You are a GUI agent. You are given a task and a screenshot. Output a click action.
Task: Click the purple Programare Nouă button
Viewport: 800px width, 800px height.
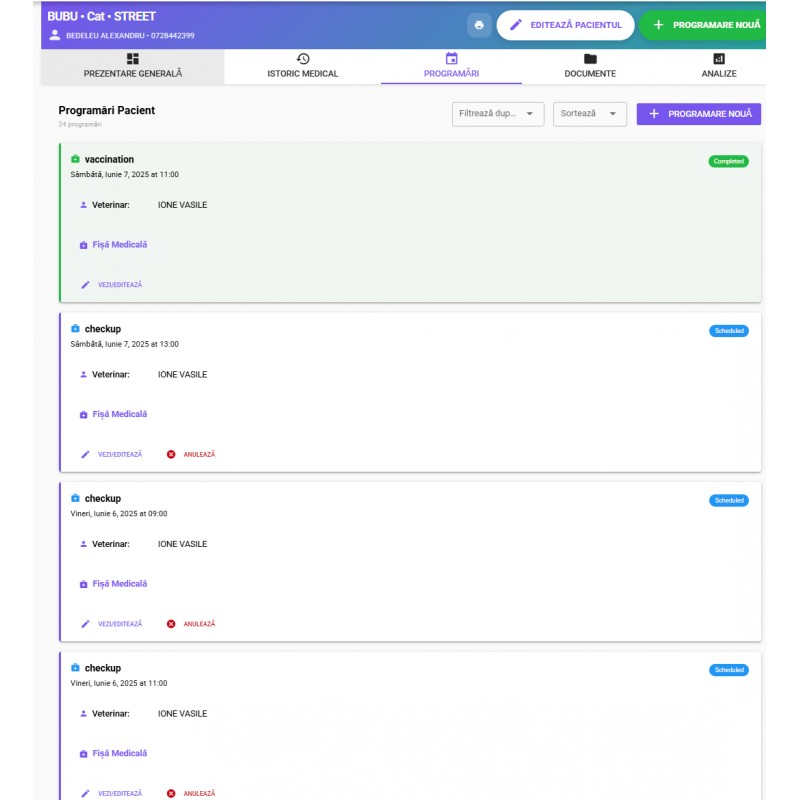coord(698,114)
